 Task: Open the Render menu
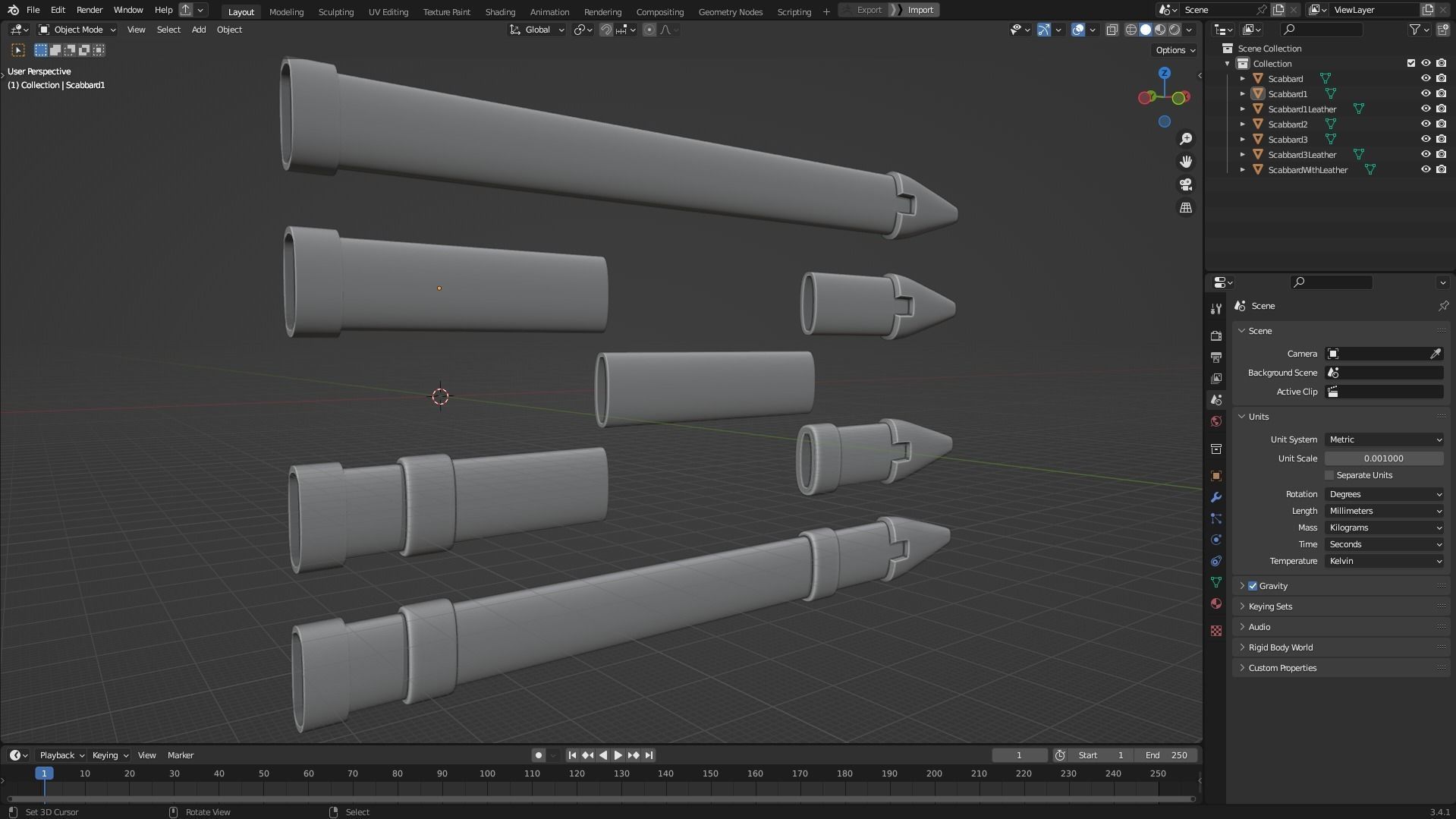90,10
